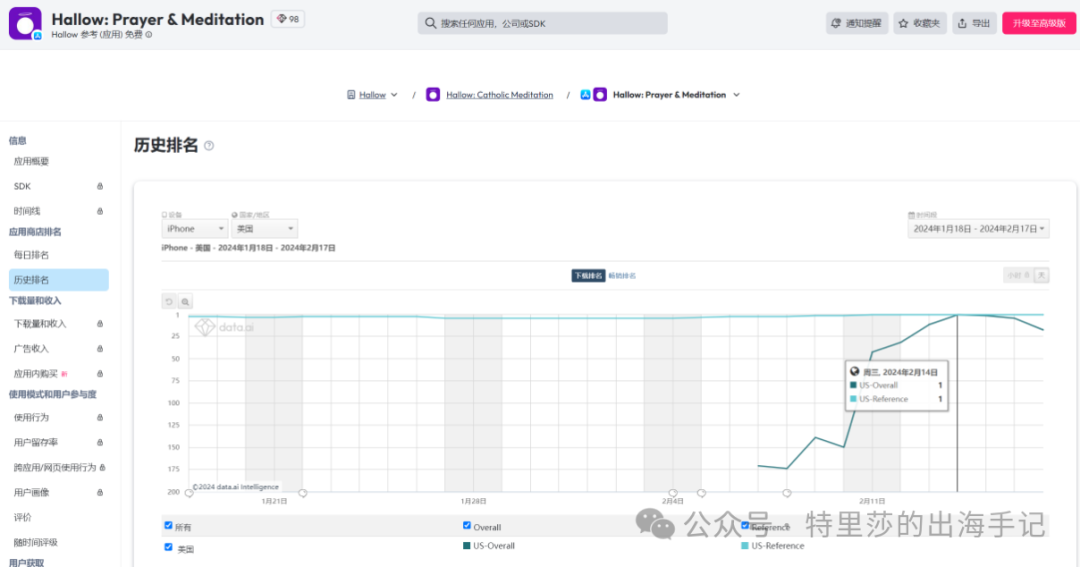This screenshot has height=567, width=1080.
Task: Click the search field for apps, companies or SDKs
Action: [542, 23]
